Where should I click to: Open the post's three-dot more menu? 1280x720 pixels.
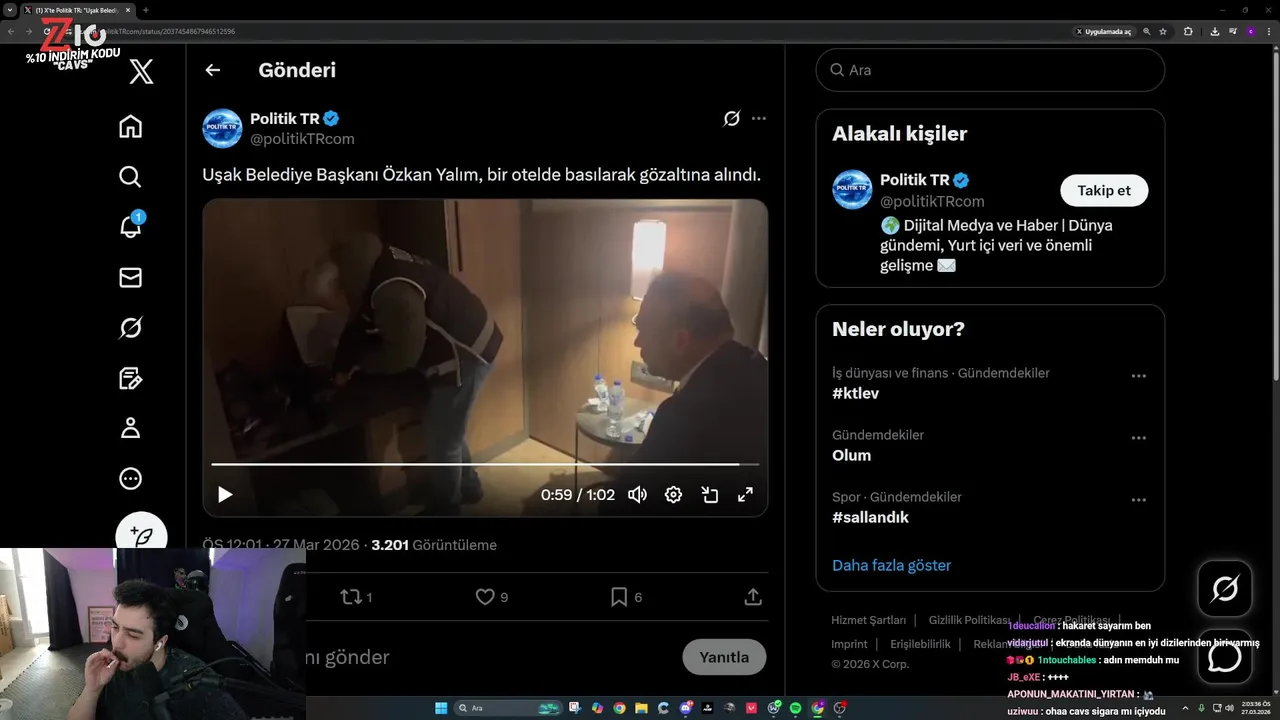(759, 119)
